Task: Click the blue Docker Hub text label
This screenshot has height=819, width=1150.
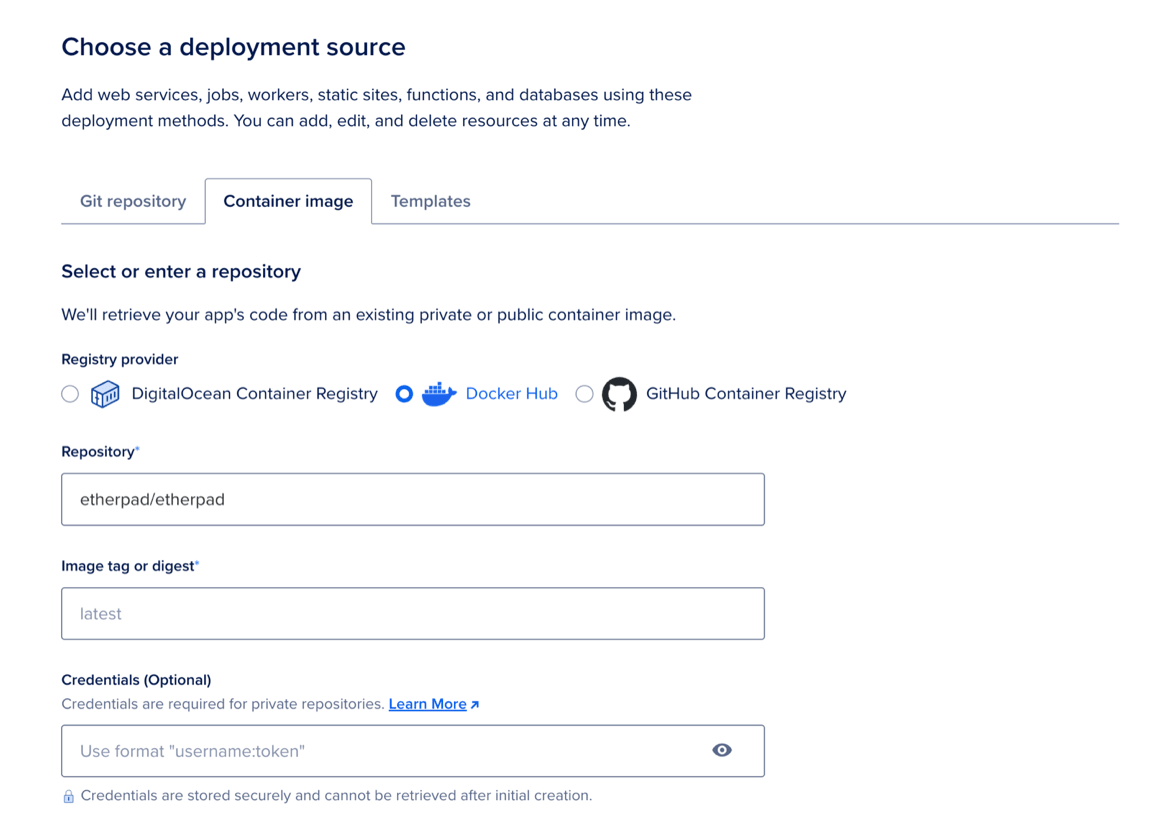Action: pos(511,393)
